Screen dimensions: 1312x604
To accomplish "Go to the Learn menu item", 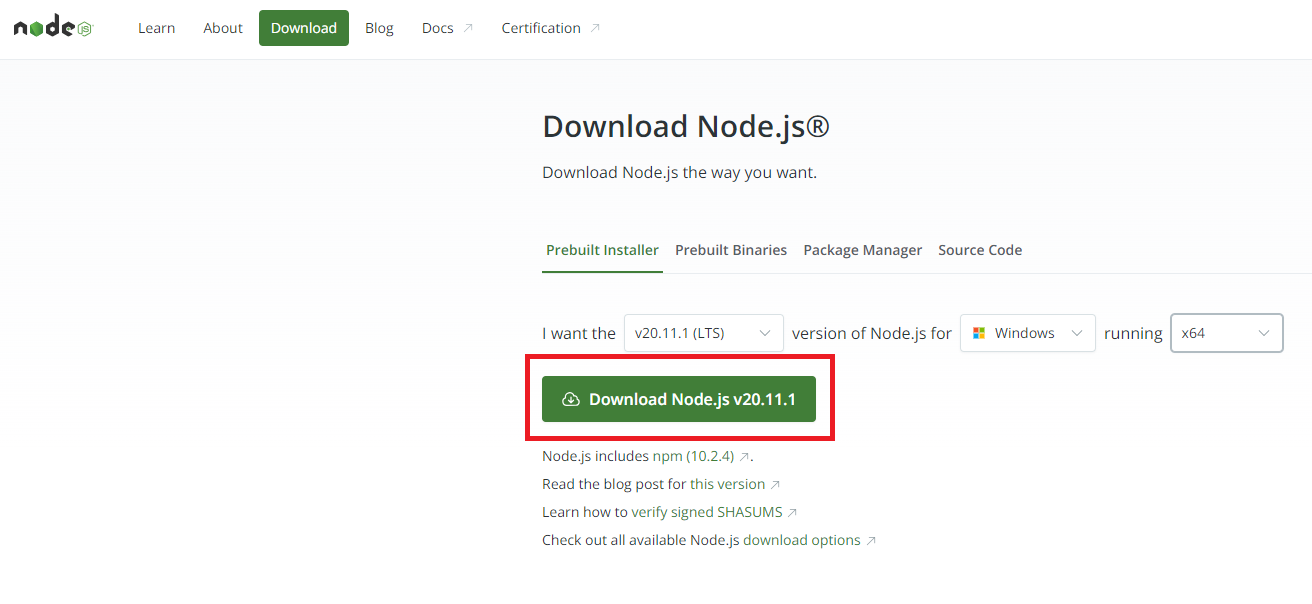I will pos(156,28).
